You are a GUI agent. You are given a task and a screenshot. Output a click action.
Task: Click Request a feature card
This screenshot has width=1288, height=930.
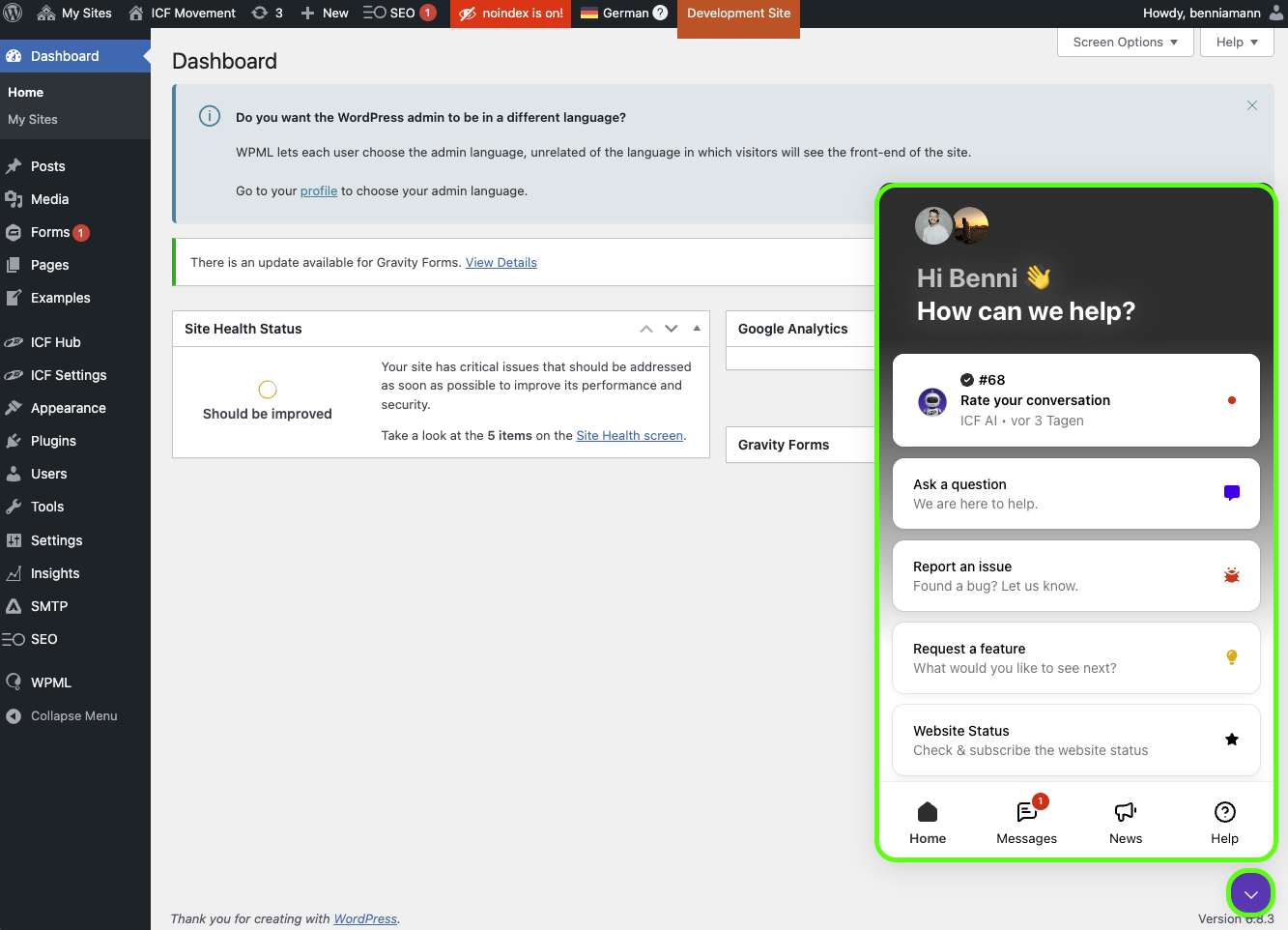tap(1076, 658)
